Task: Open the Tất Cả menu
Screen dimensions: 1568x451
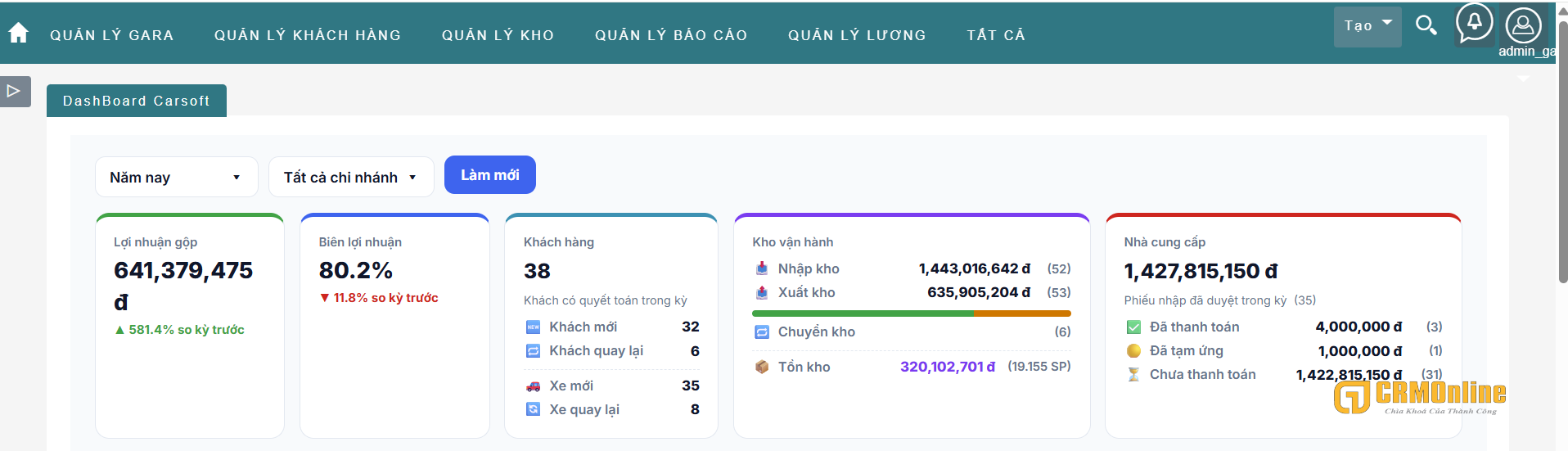Action: 996,35
